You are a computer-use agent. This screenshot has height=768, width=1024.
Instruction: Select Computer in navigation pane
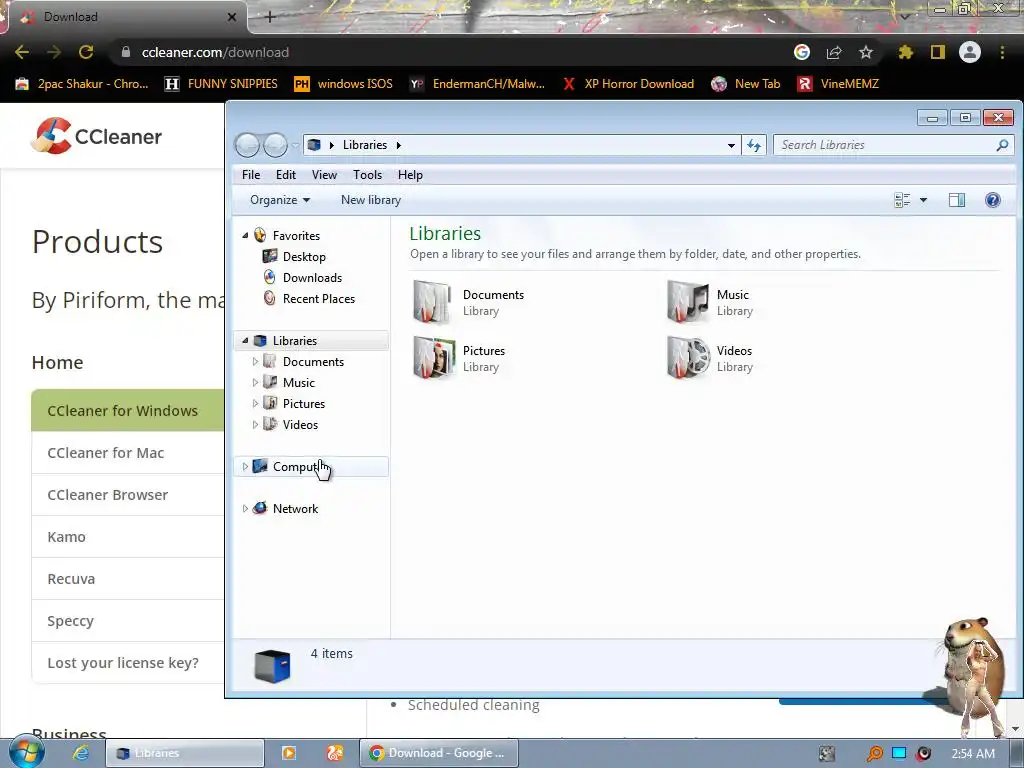(311, 466)
